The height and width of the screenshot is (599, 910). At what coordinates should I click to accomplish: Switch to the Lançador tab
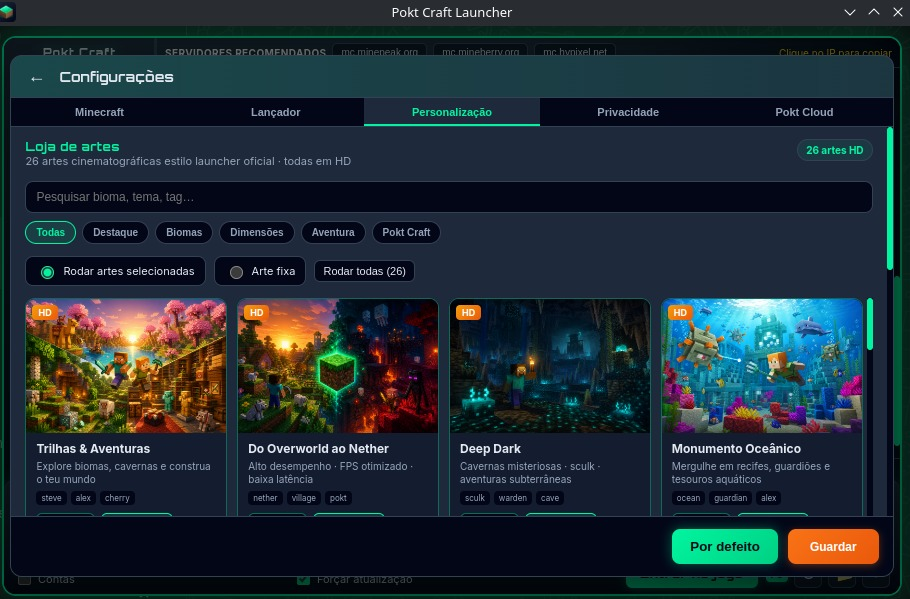coord(276,112)
